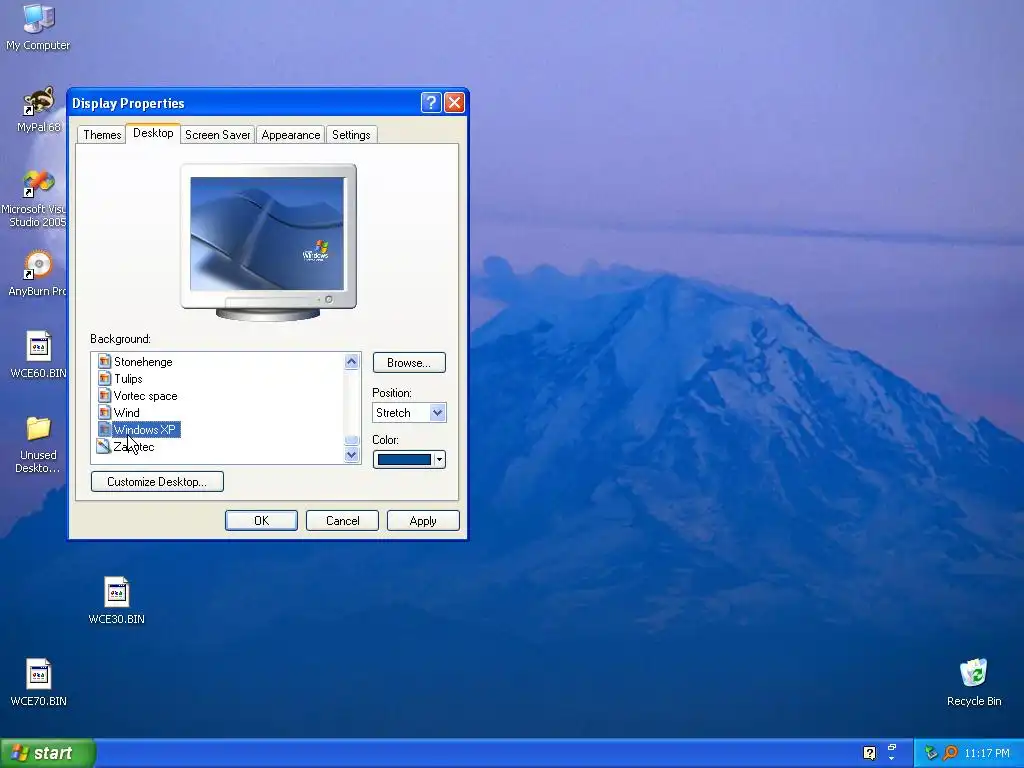Screen dimensions: 1024x768
Task: Switch to the Screen Saver tab
Action: click(x=217, y=135)
